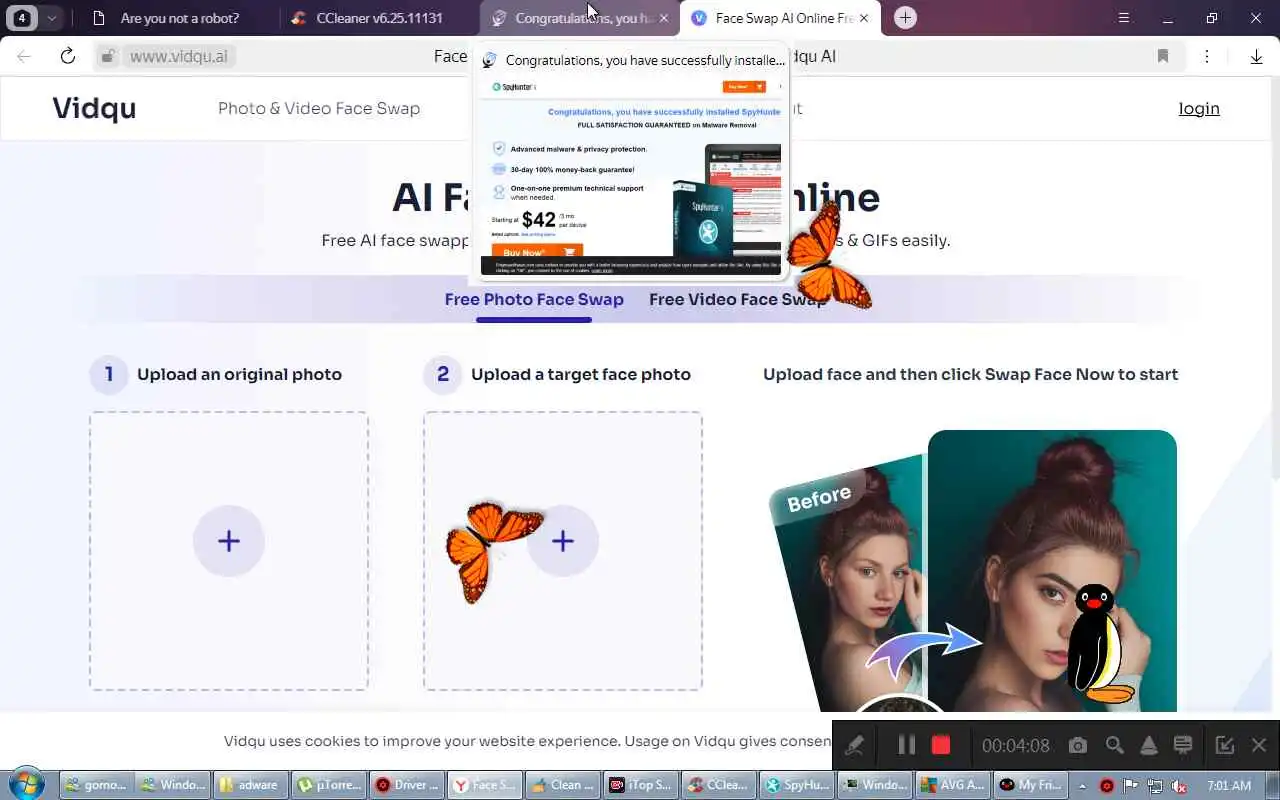Open the My Fri... taskbar item

1029,785
